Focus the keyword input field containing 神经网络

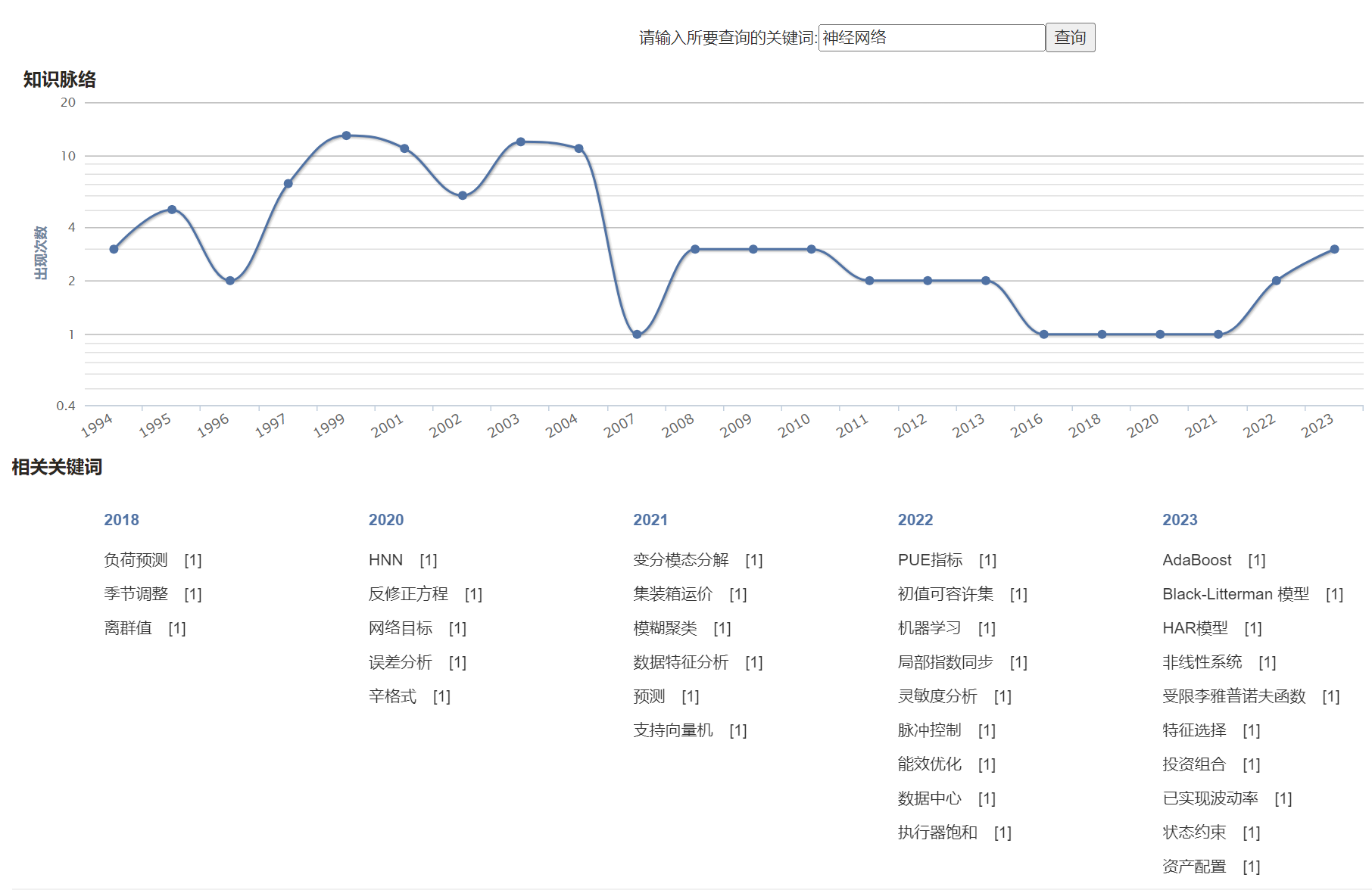(x=931, y=38)
